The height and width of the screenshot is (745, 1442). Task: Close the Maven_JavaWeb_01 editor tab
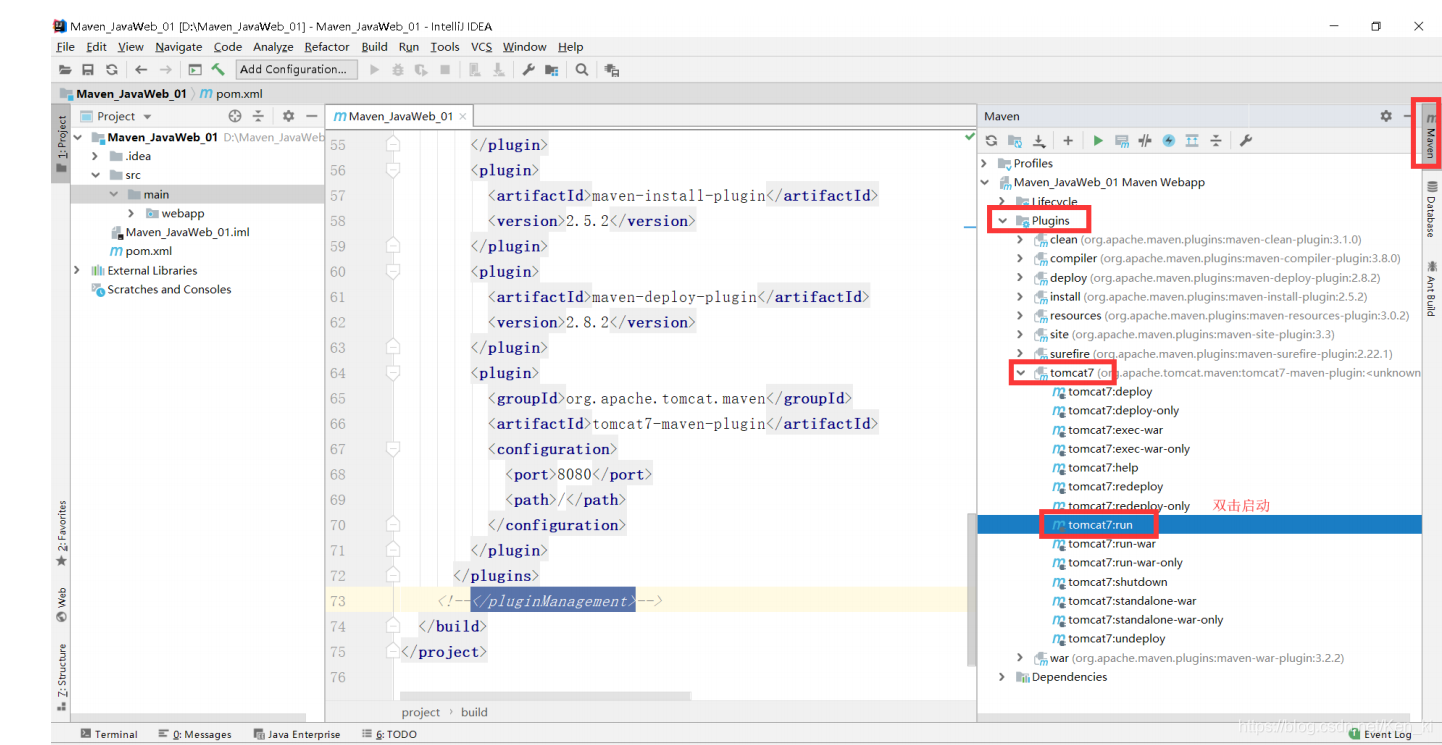click(x=464, y=117)
